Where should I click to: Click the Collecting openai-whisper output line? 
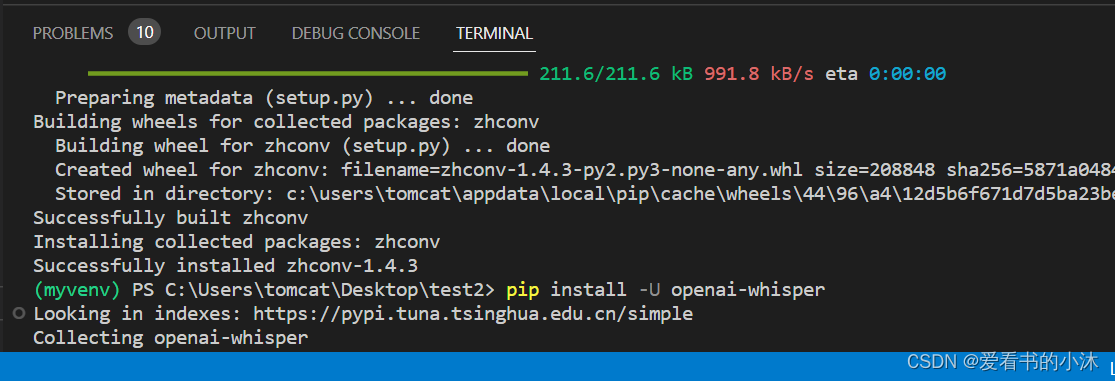pos(171,338)
